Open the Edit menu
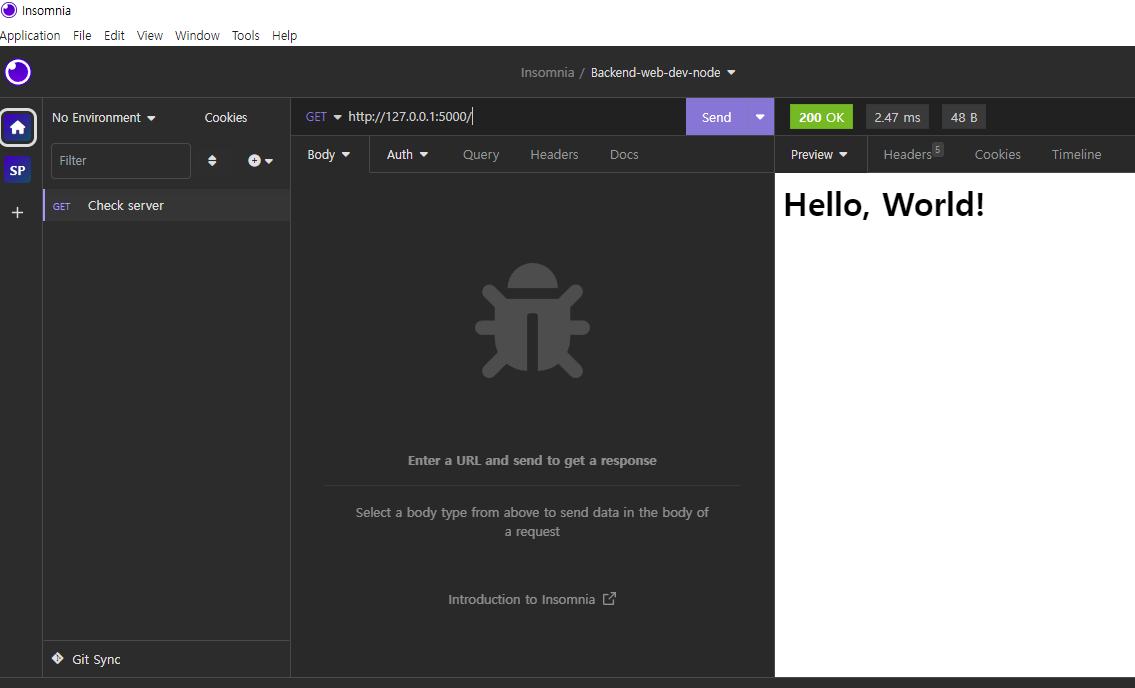This screenshot has width=1135, height=688. pyautogui.click(x=114, y=35)
